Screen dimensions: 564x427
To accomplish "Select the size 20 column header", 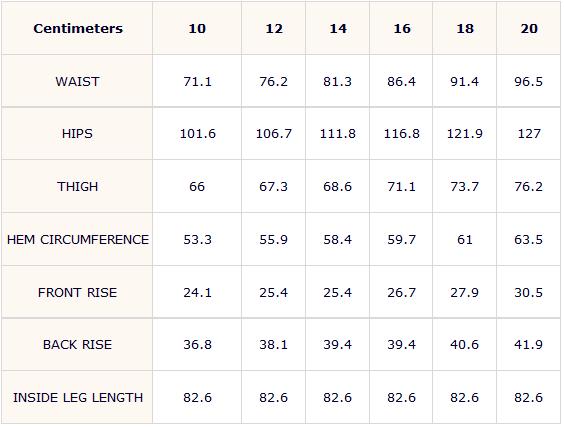I will coord(529,28).
